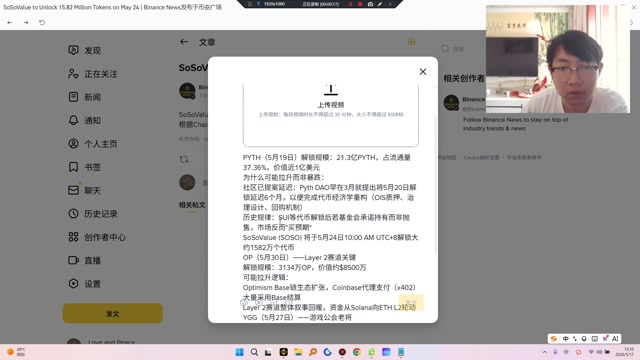Screen dimensions: 640x360
Task: Click the red record app taskbar icon
Action: [342, 352]
